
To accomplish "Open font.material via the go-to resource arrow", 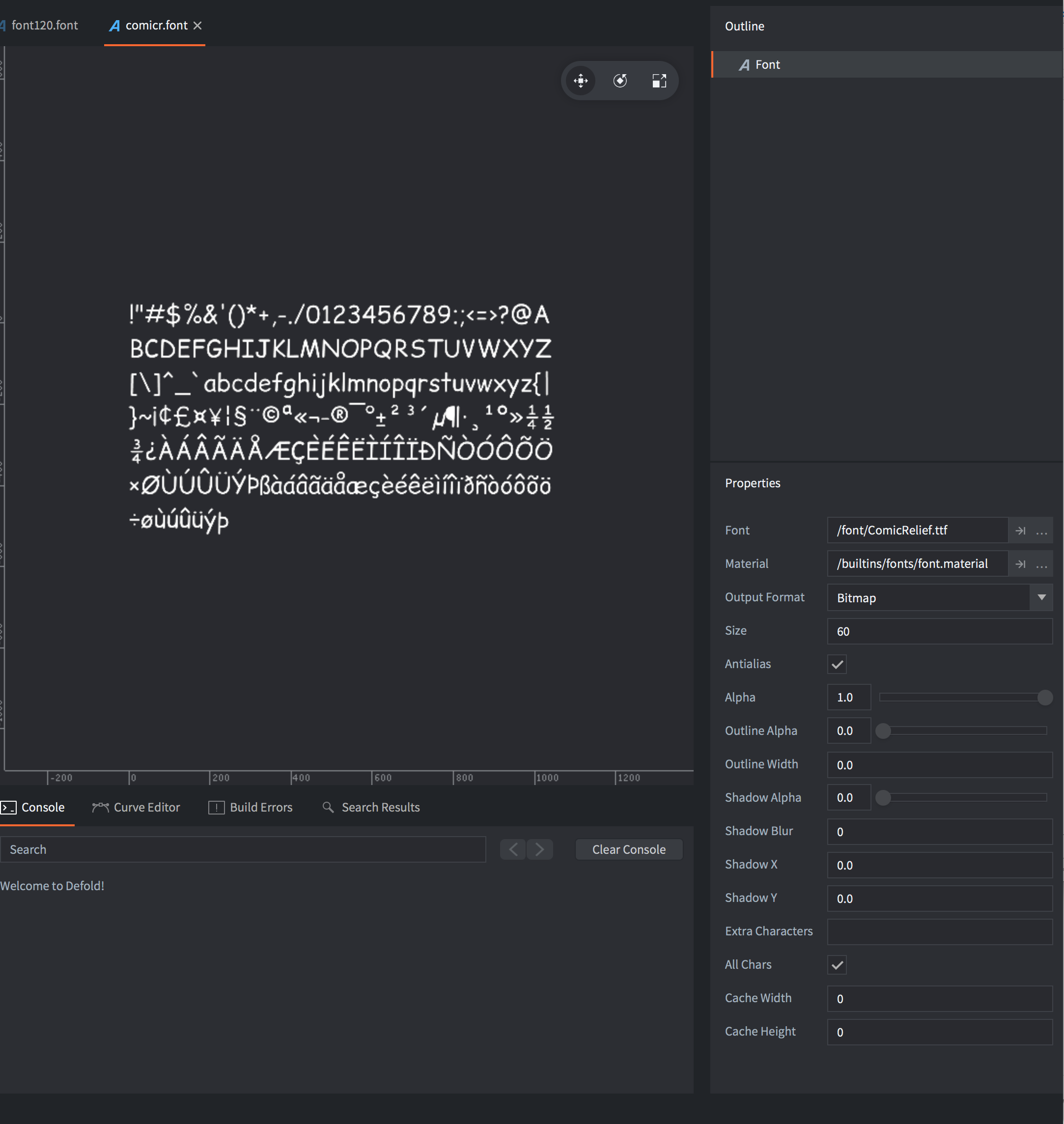I will [x=1020, y=563].
